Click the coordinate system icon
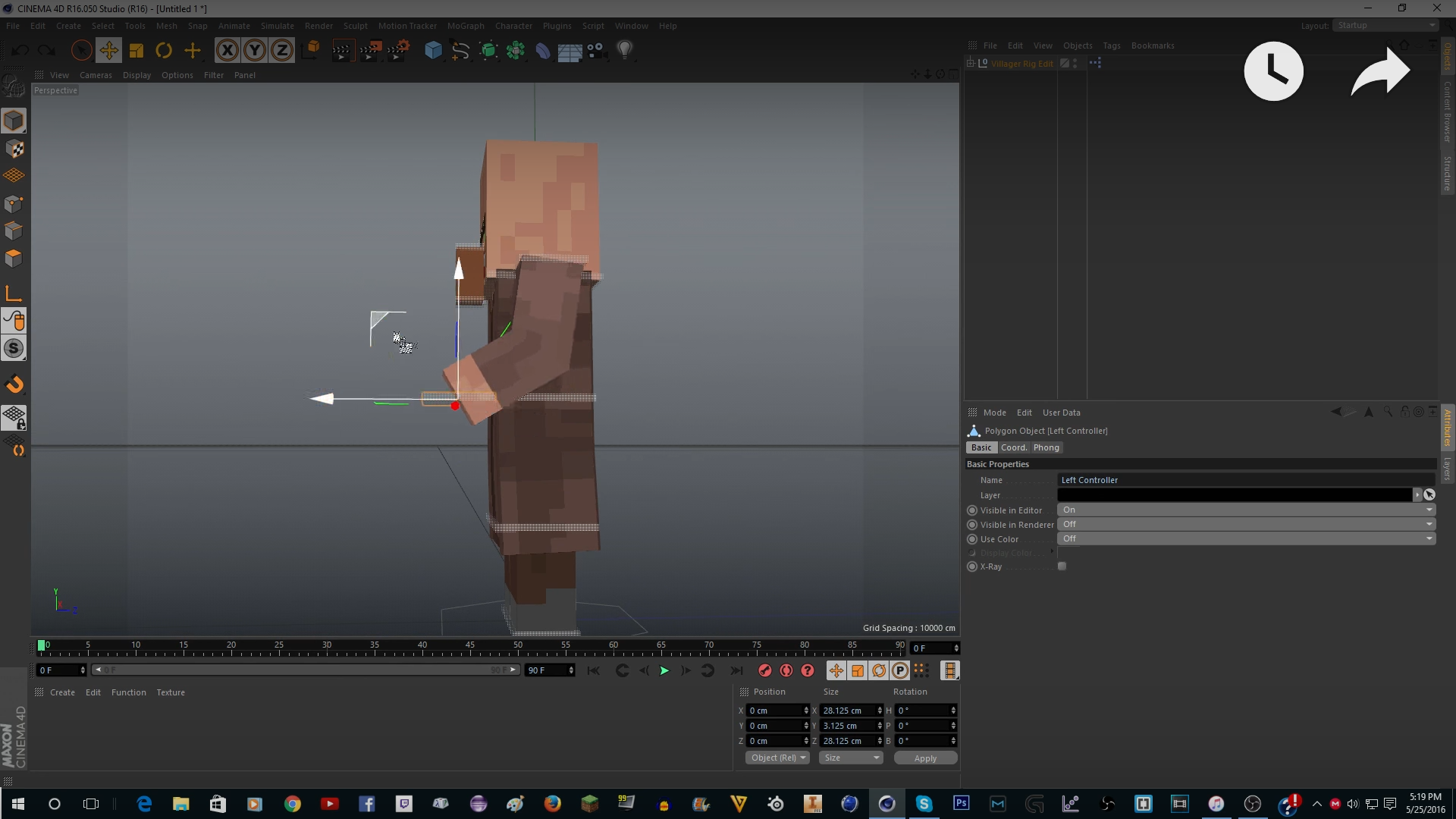 click(310, 51)
